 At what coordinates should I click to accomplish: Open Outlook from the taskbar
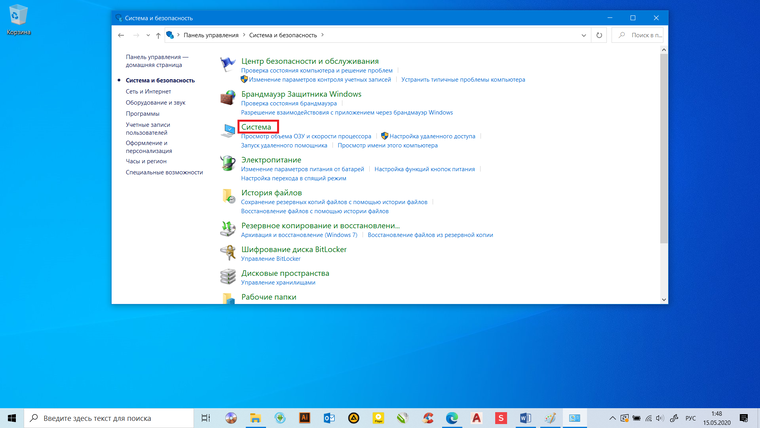[x=329, y=418]
